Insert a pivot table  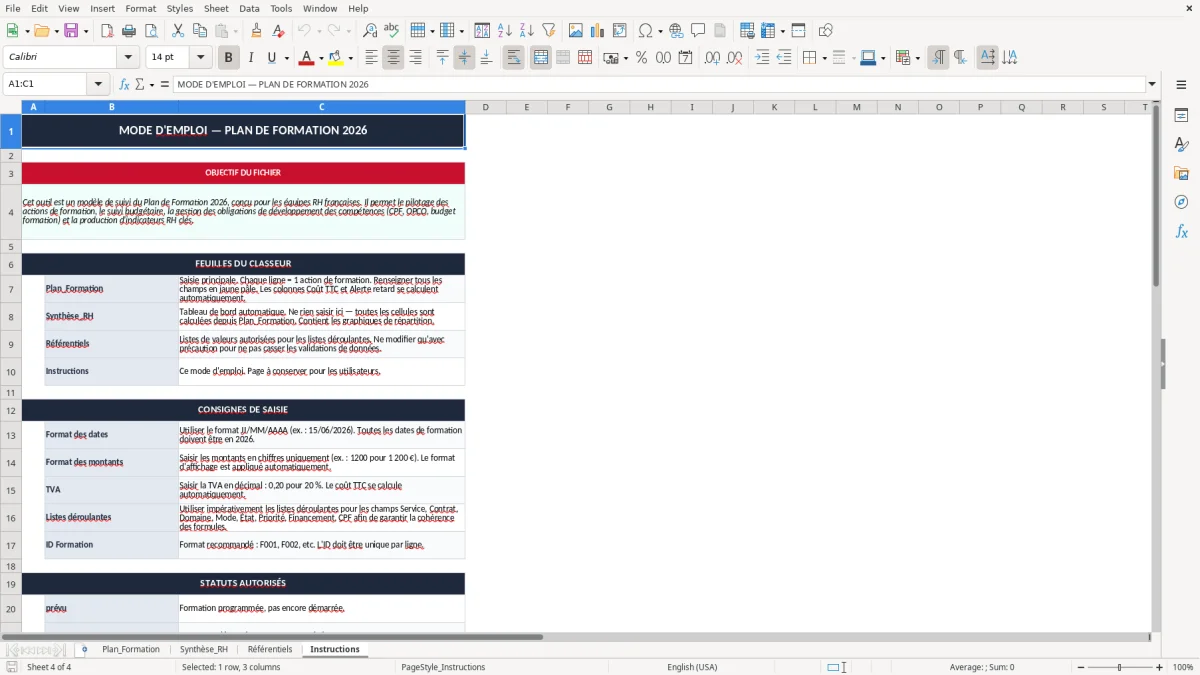pyautogui.click(x=620, y=31)
